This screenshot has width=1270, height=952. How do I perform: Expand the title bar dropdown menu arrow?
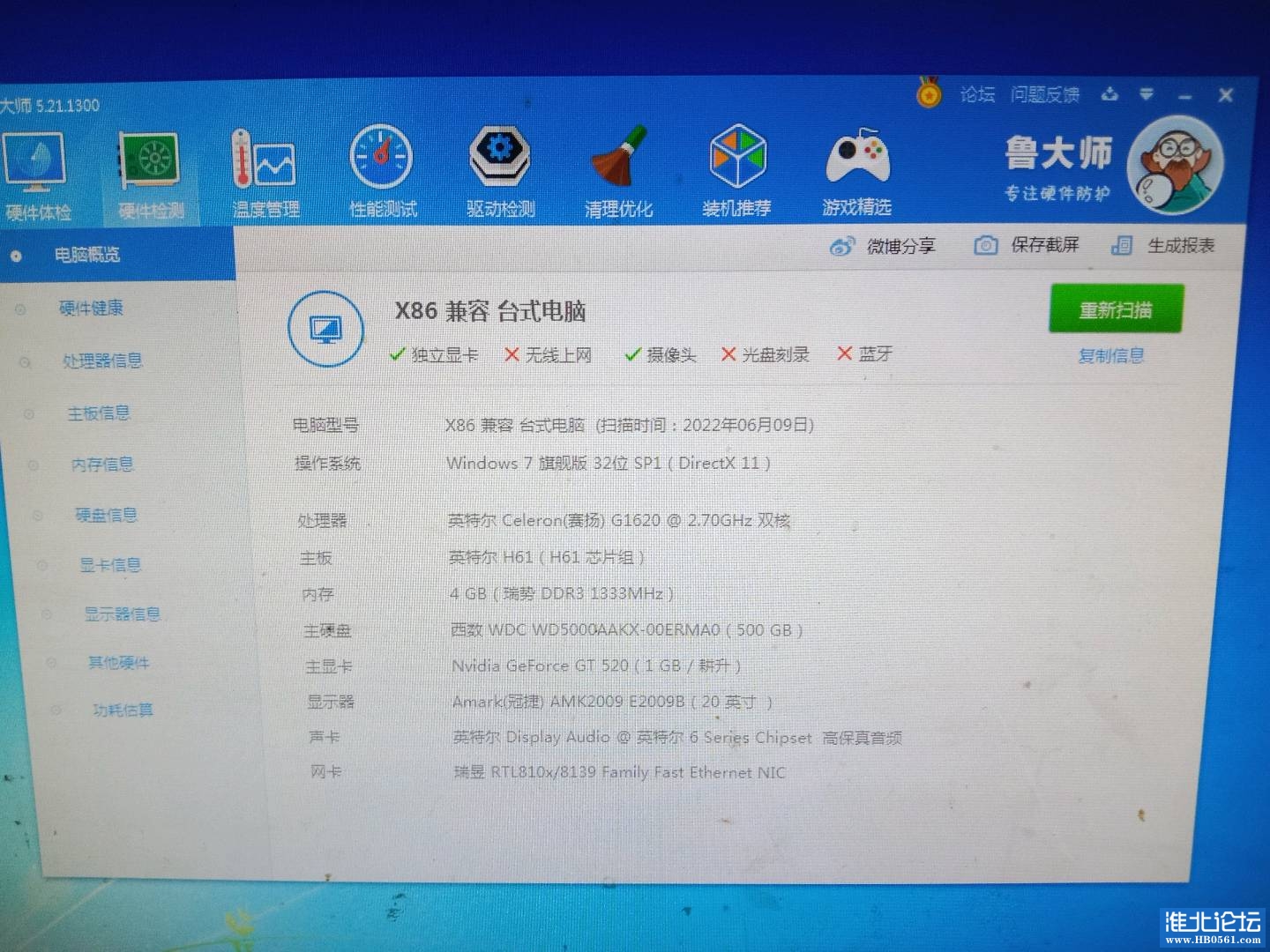coord(1146,94)
